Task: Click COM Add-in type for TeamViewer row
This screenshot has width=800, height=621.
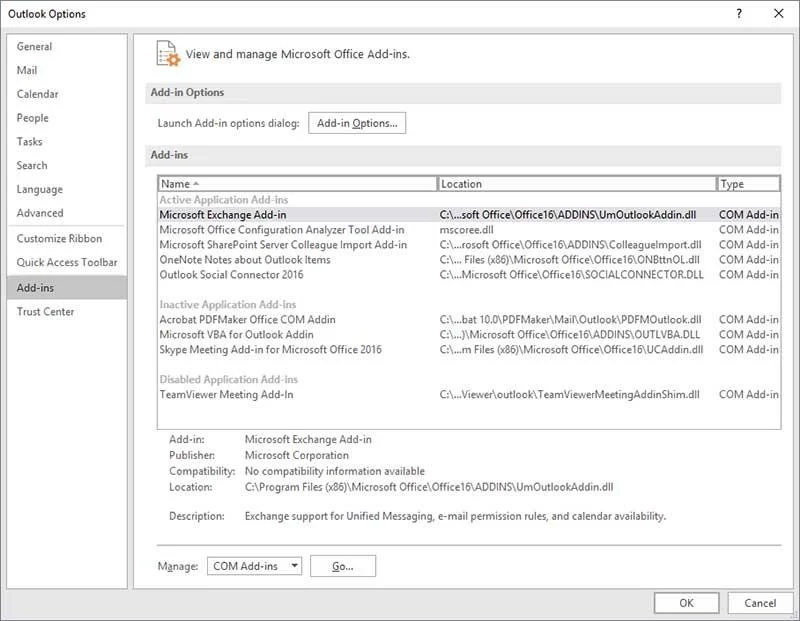Action: click(x=748, y=394)
